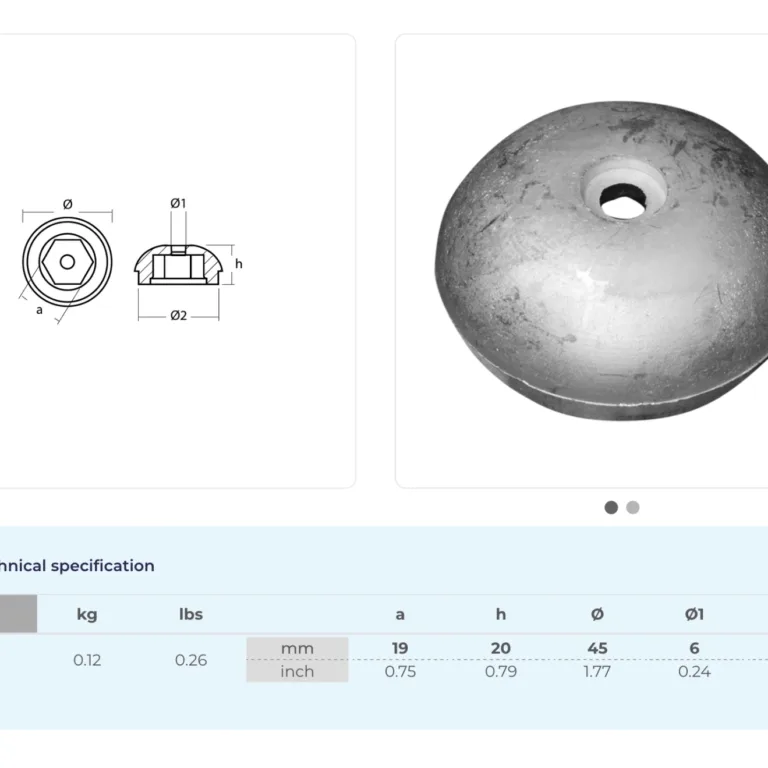Click the gray header cell left of kg
768x768 pixels.
point(18,614)
